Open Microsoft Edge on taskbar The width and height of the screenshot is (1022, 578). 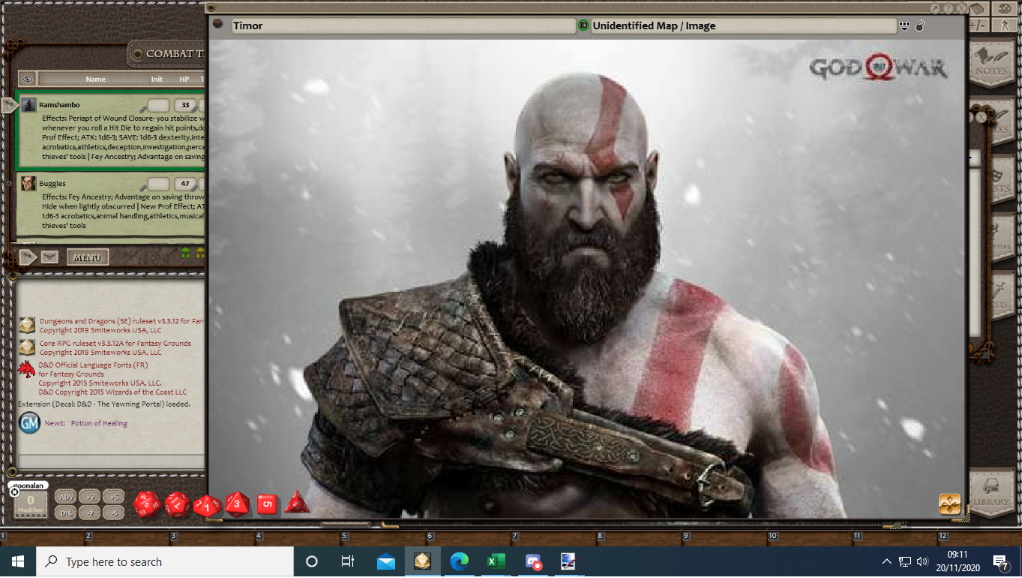(459, 562)
